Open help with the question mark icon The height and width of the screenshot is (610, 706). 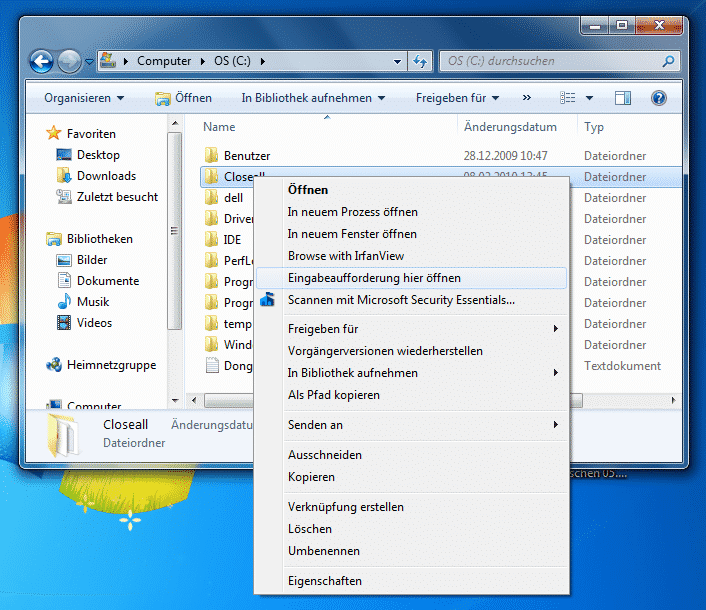click(658, 98)
